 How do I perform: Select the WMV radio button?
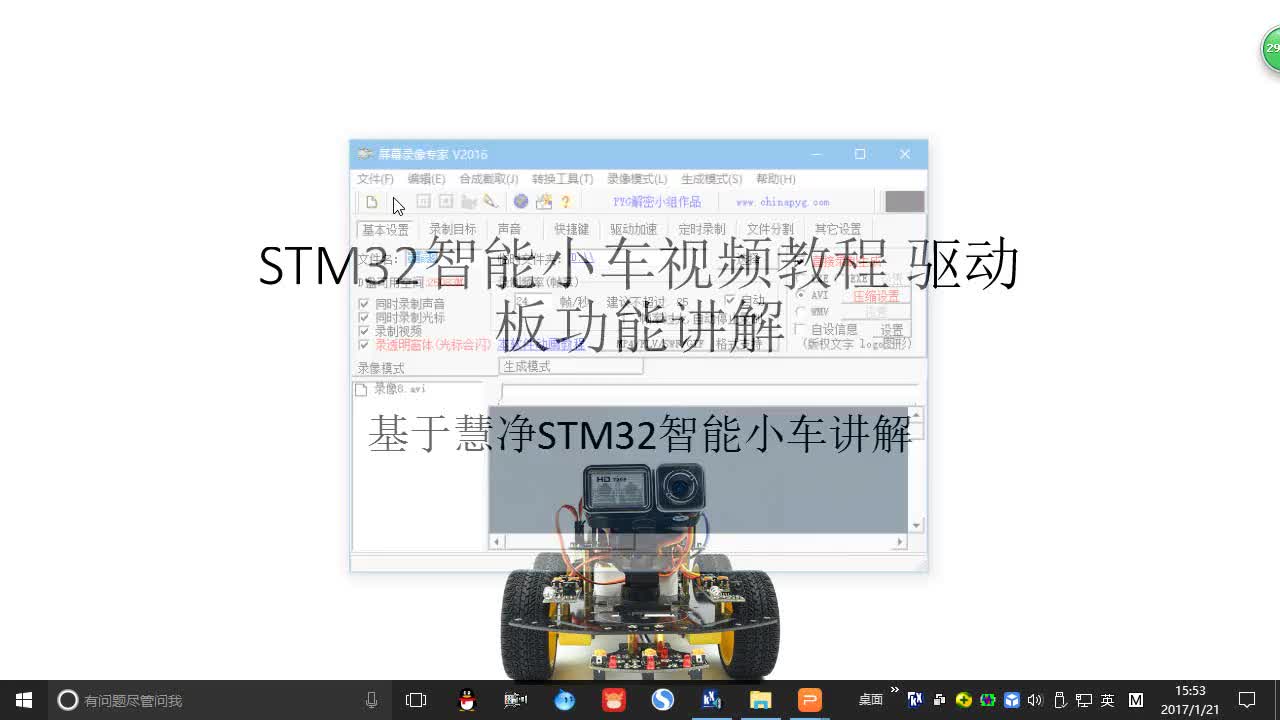801,311
